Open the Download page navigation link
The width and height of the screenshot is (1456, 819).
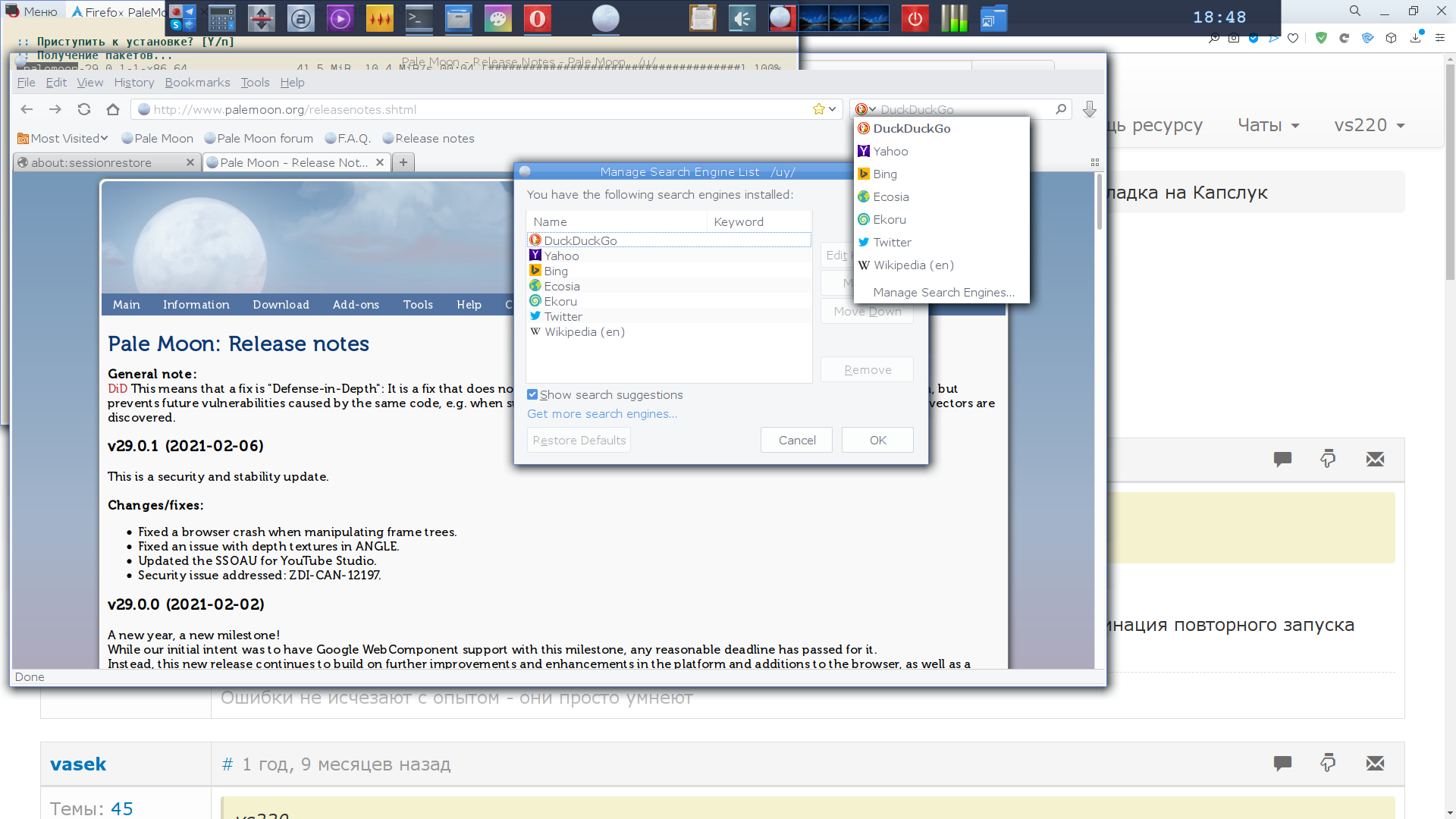(281, 304)
